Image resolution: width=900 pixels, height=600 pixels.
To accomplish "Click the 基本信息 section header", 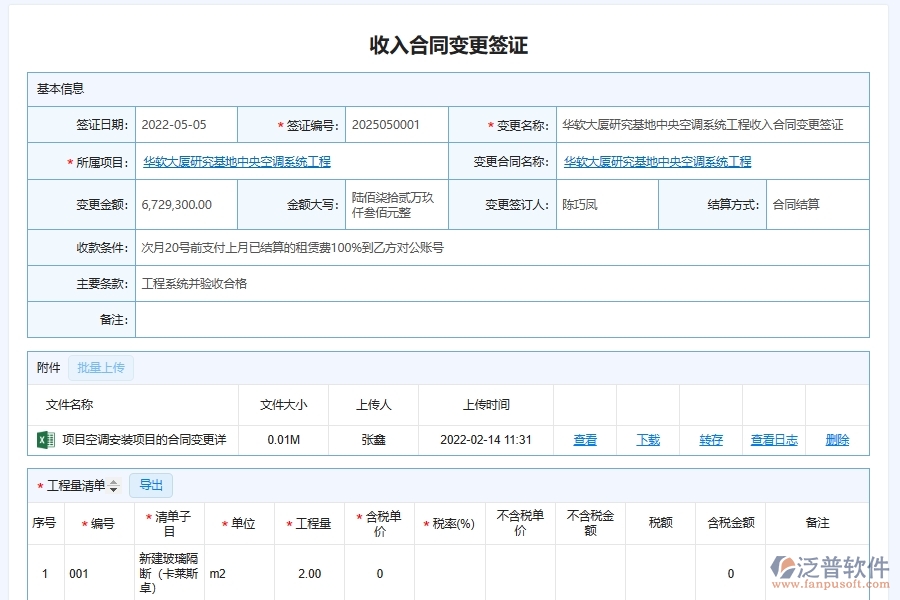I will (56, 89).
